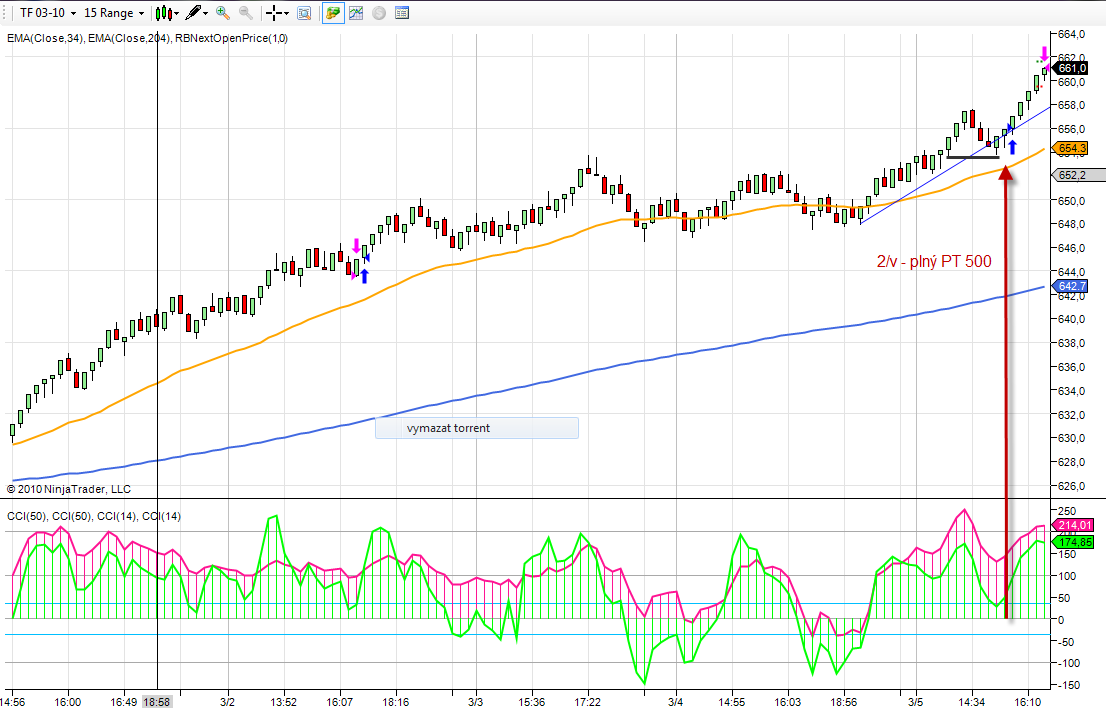This screenshot has height=714, width=1106.
Task: Click the 3/3 date axis label
Action: pyautogui.click(x=476, y=702)
